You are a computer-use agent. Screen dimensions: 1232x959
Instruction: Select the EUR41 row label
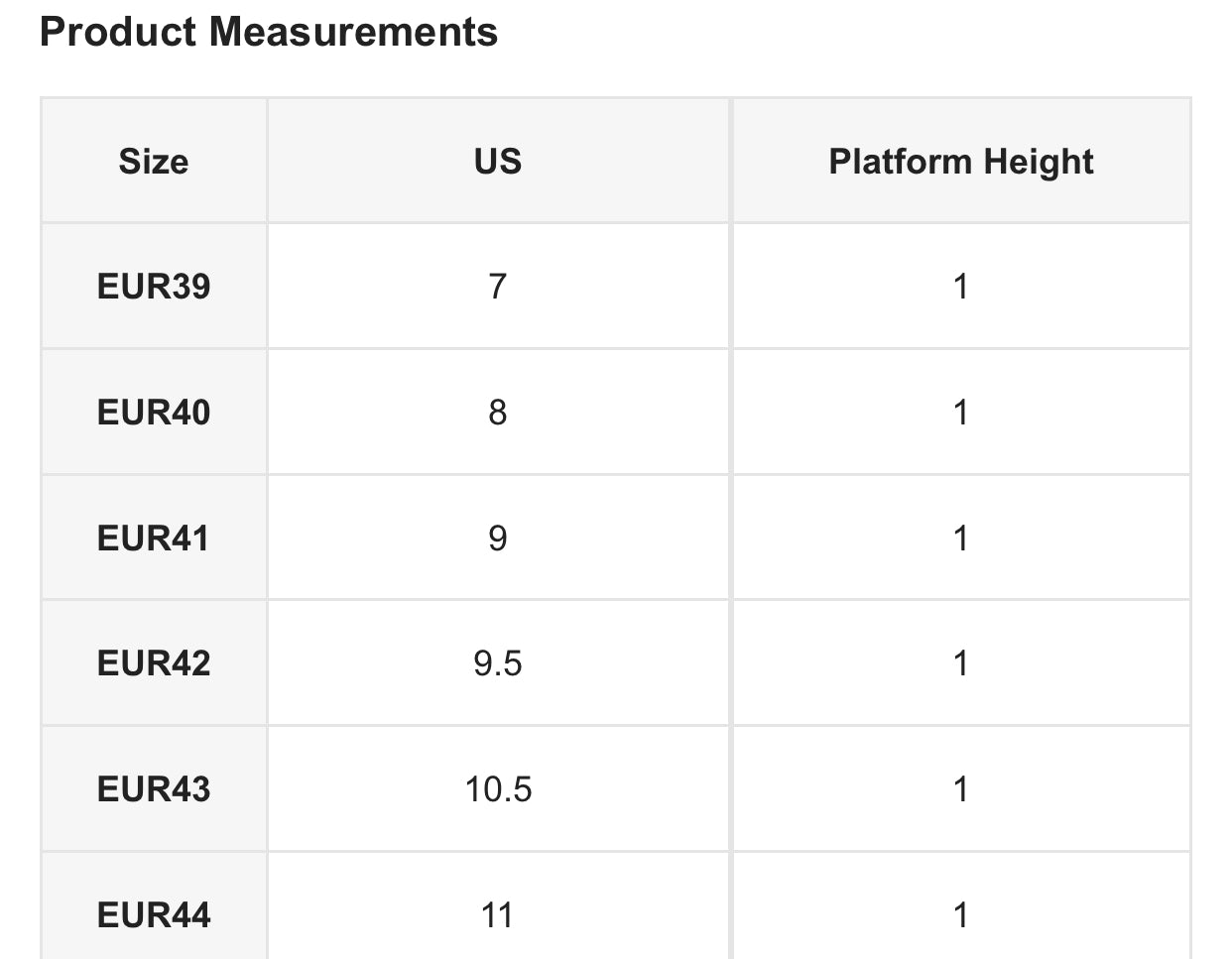tap(154, 539)
